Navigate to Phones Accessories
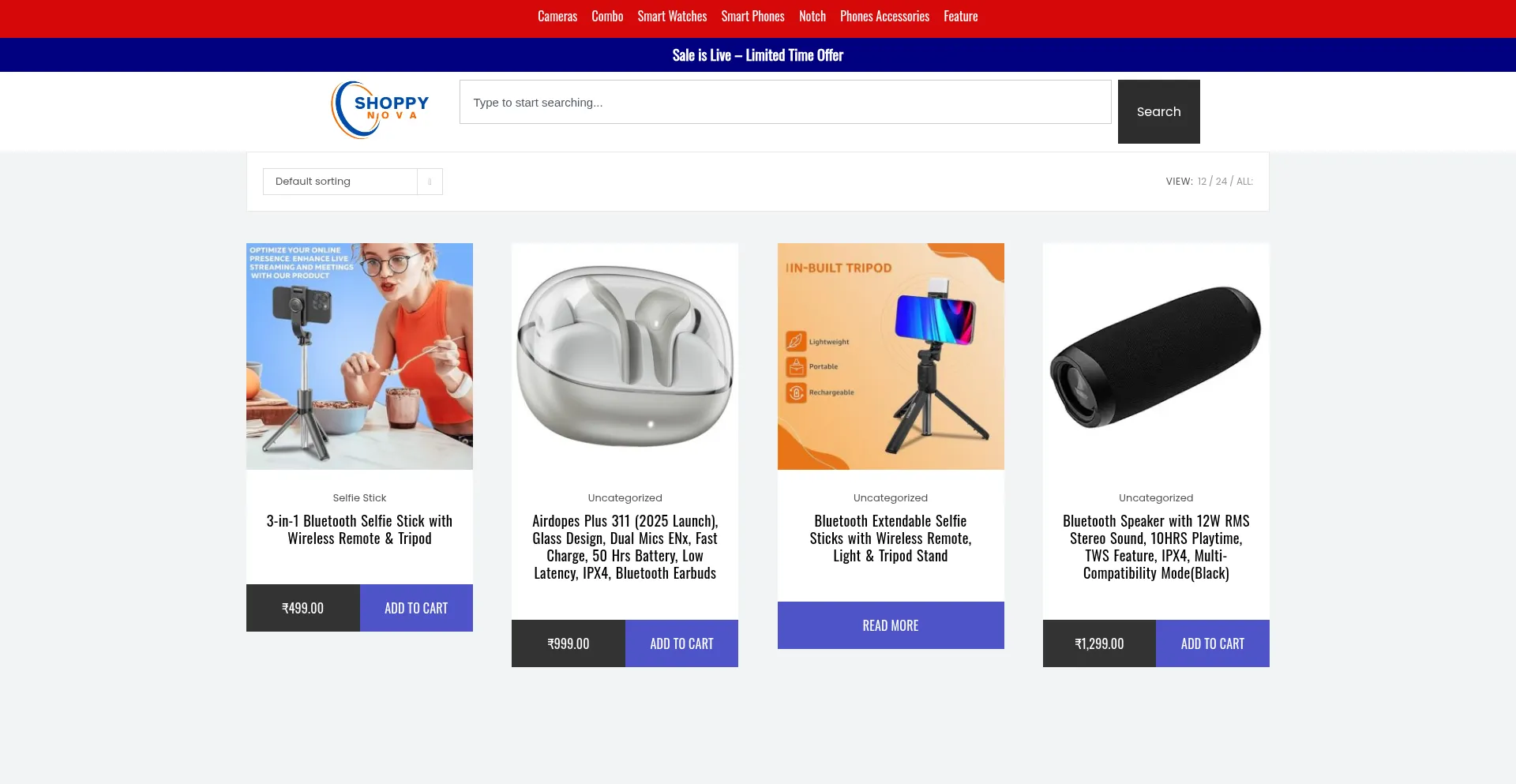This screenshot has width=1516, height=784. pos(884,17)
